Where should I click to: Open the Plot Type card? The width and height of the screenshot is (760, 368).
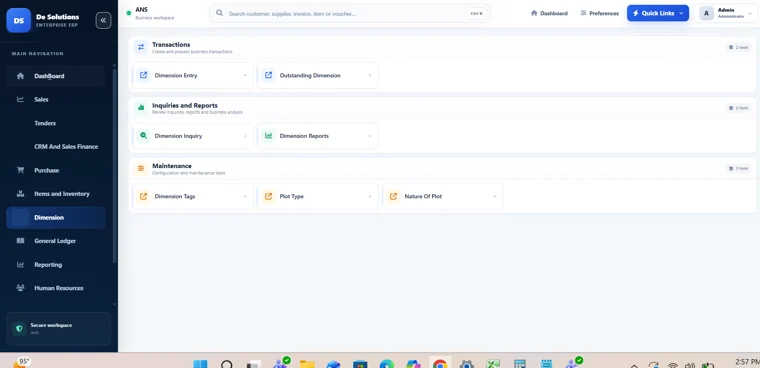[x=318, y=197]
